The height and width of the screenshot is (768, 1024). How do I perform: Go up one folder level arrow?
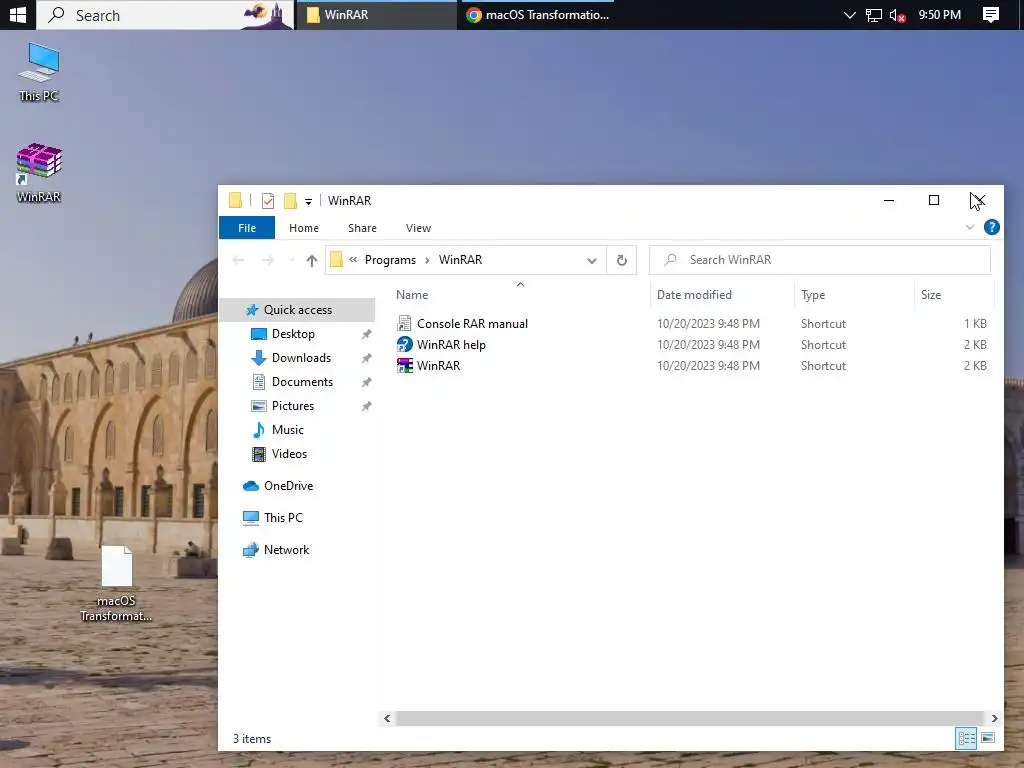(x=312, y=261)
